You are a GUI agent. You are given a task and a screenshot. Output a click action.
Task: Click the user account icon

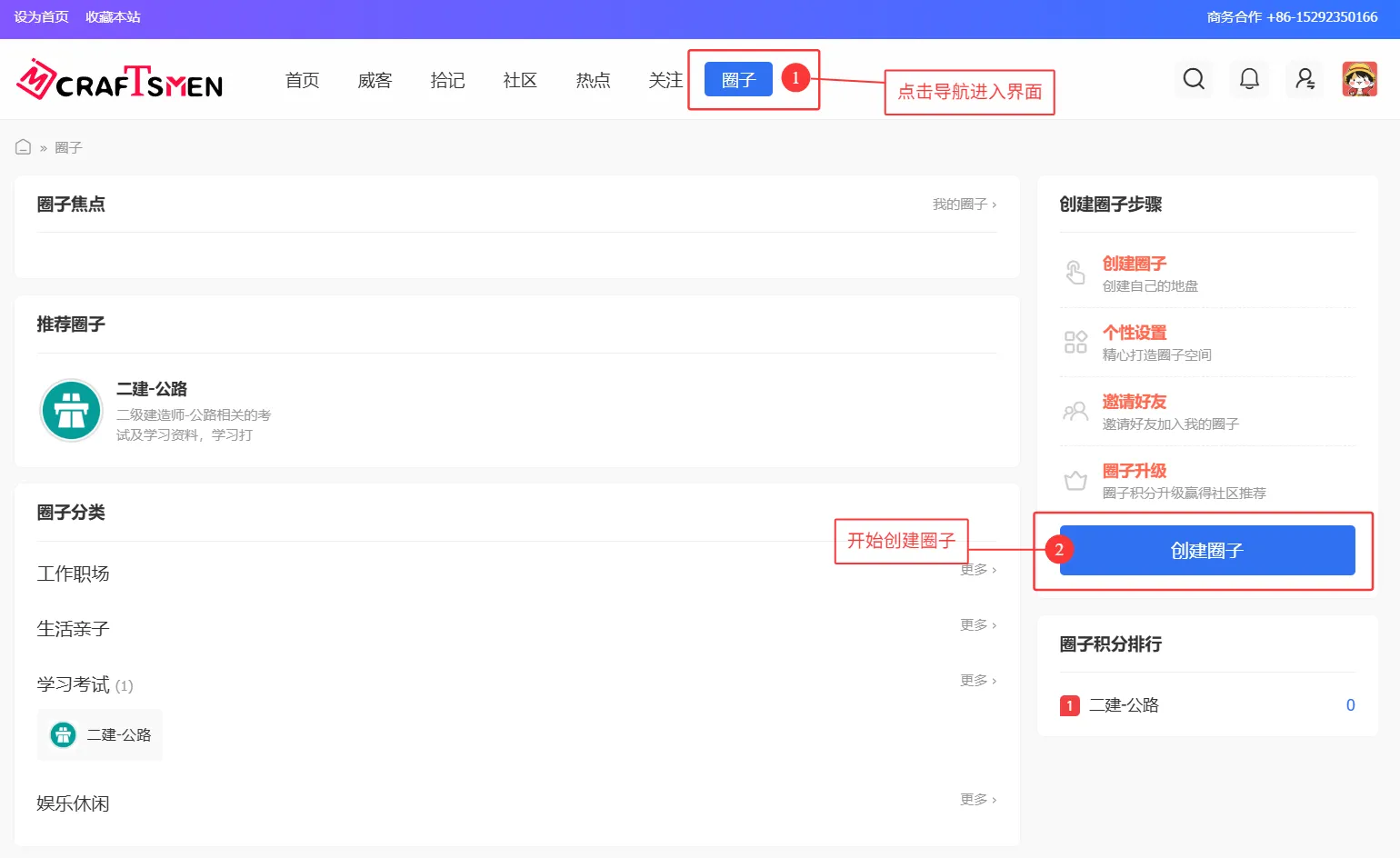[1305, 79]
